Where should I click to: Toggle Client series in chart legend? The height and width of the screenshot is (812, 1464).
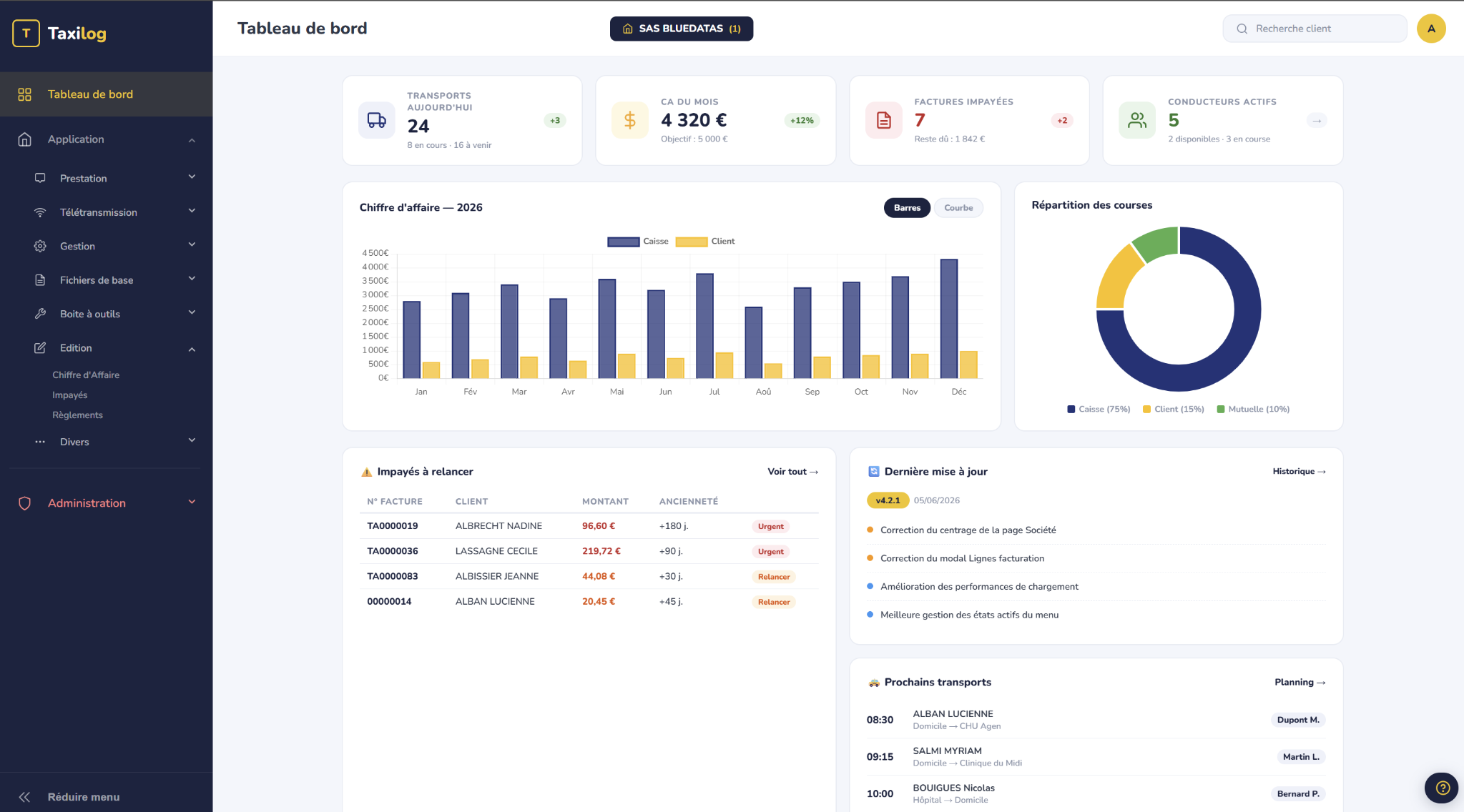click(x=705, y=242)
